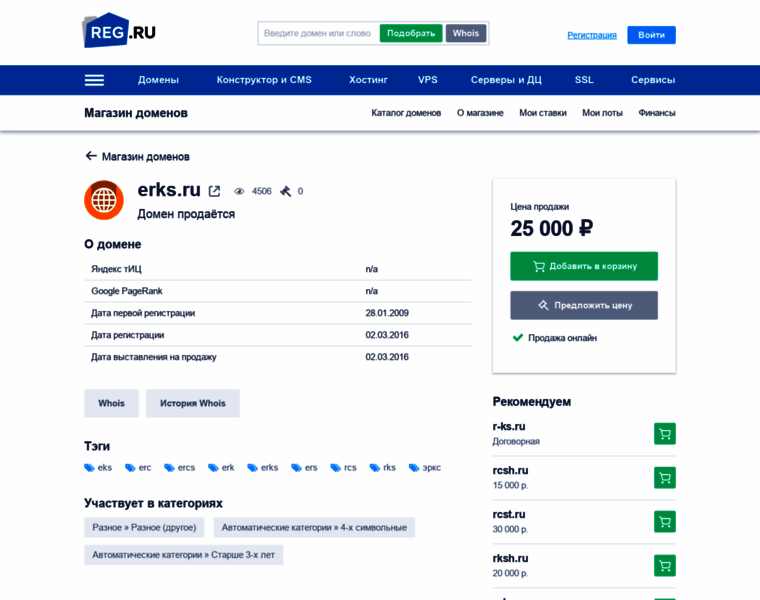Image resolution: width=760 pixels, height=600 pixels.
Task: Open recommended domain rcst.ru
Action: tap(509, 515)
